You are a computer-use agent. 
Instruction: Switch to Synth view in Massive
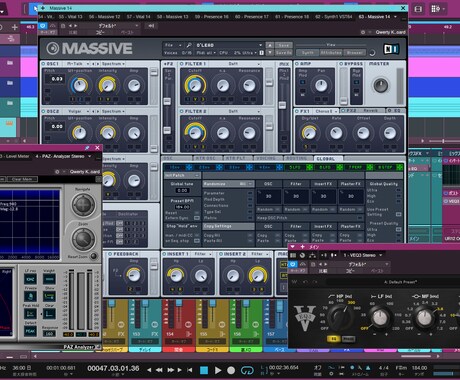tap(307, 53)
